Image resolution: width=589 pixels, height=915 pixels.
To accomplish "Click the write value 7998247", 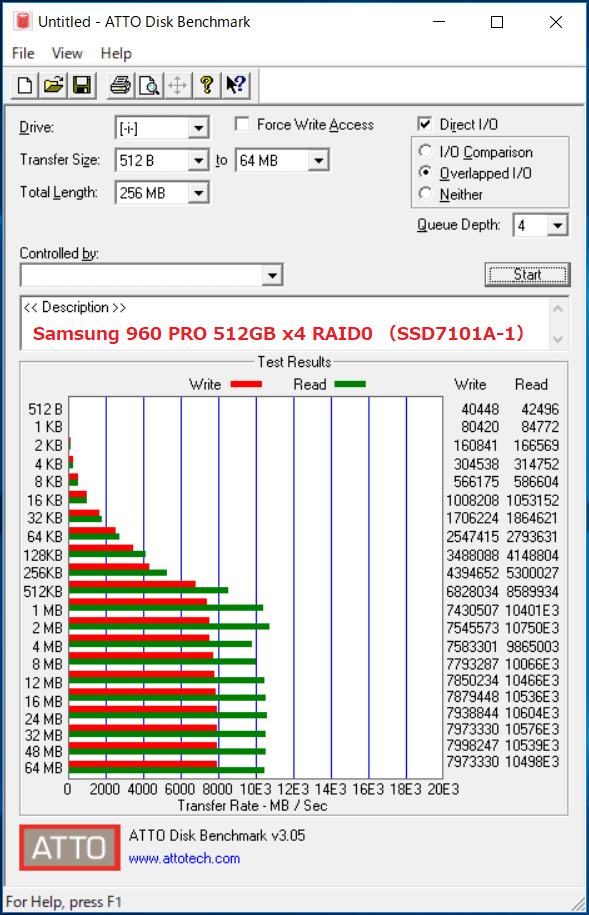I will click(473, 745).
